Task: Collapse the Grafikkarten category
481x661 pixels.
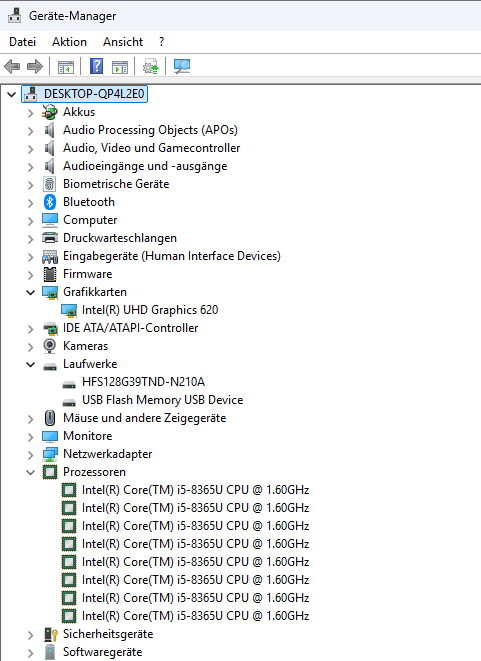Action: [x=30, y=292]
